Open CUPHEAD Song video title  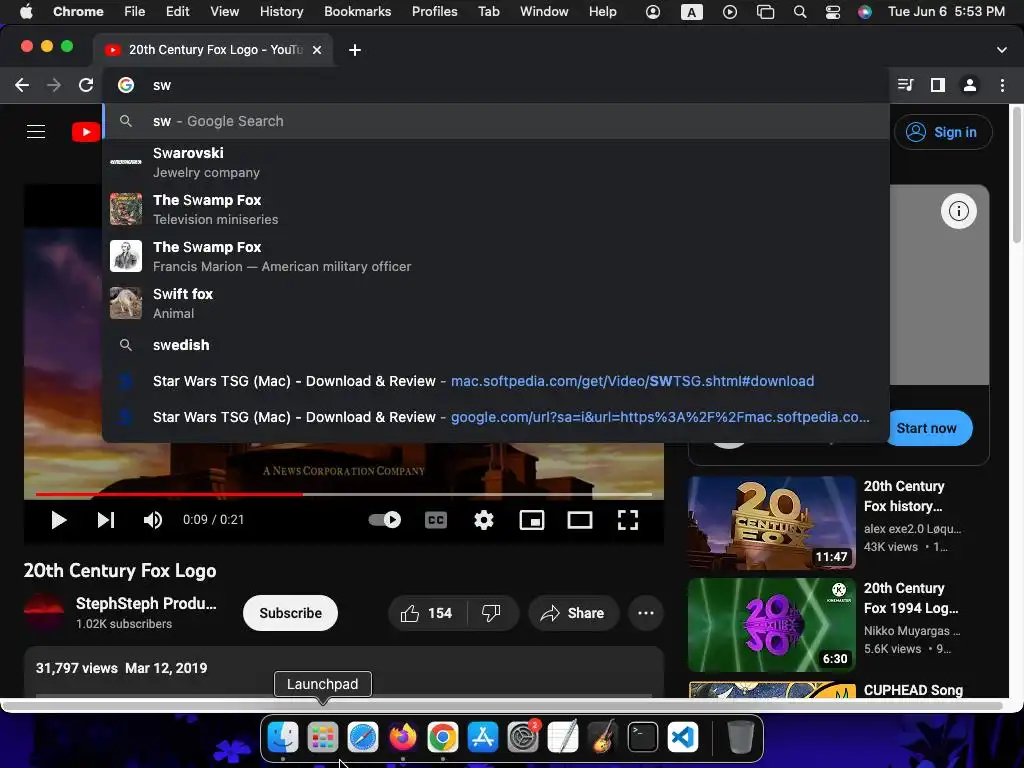tap(913, 690)
